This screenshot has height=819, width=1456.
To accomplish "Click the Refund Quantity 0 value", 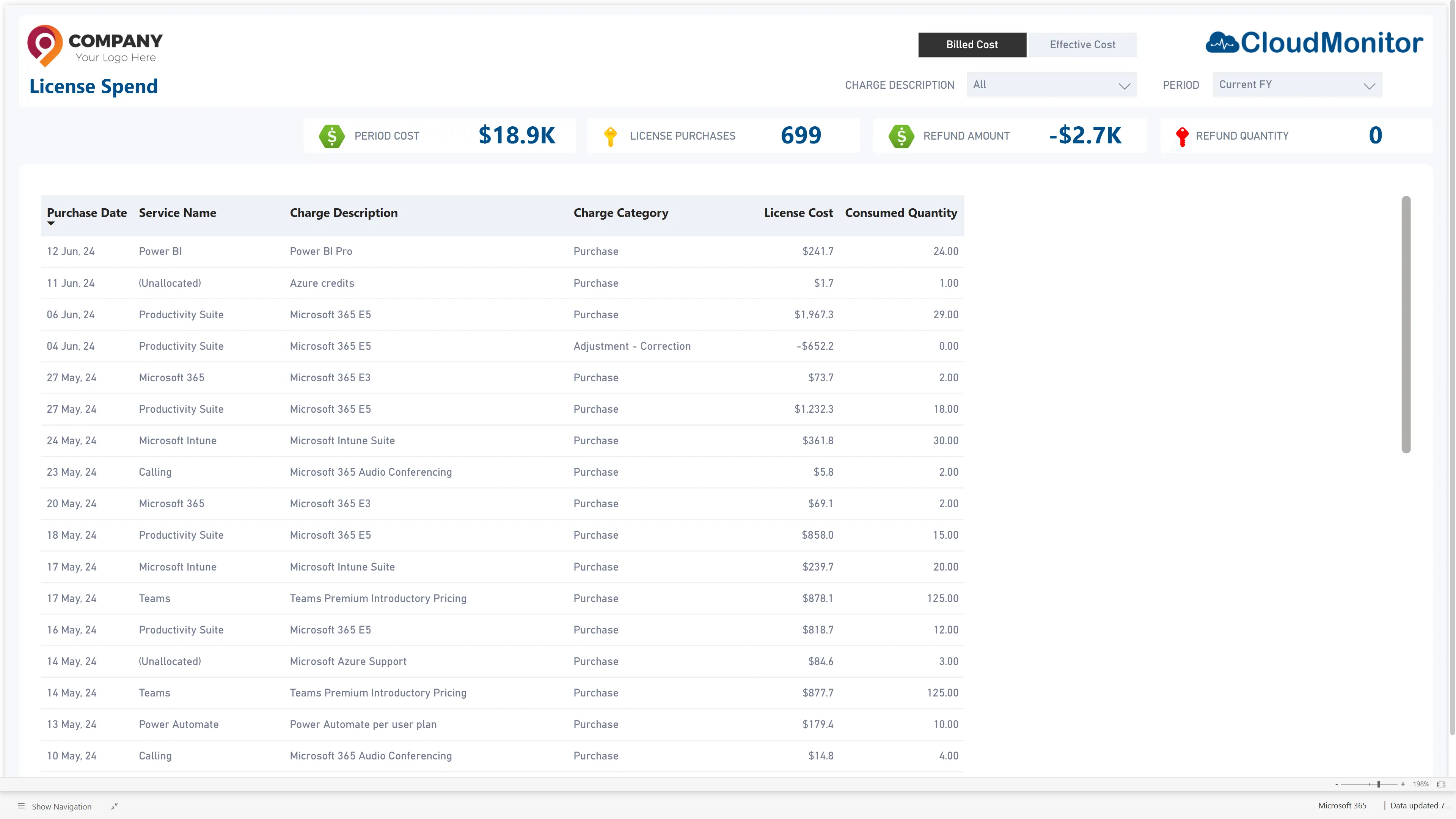I will [1375, 136].
